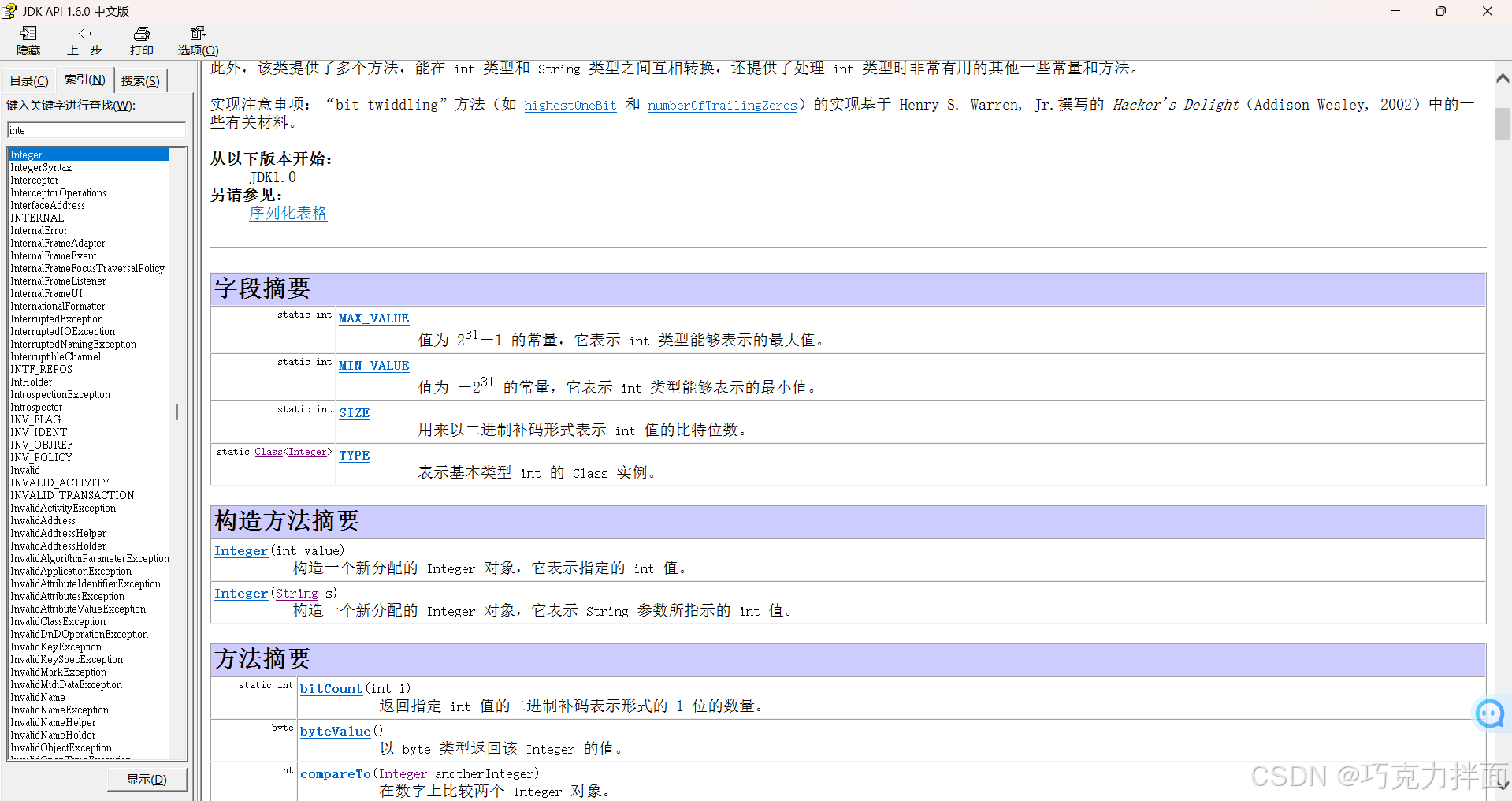Select INV_FLAG in the index list
The image size is (1512, 801).
(35, 419)
